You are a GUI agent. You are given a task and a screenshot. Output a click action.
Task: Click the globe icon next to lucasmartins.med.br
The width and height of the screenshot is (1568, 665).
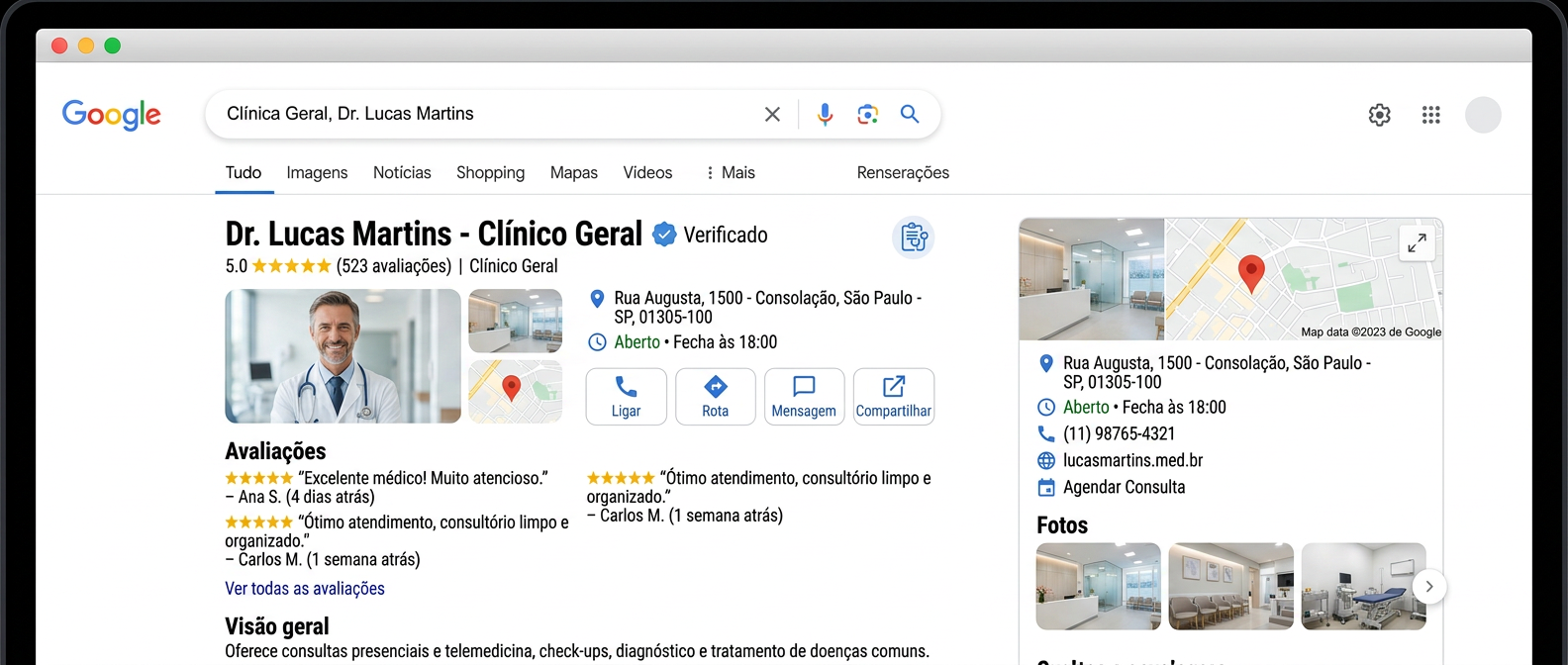pyautogui.click(x=1046, y=460)
